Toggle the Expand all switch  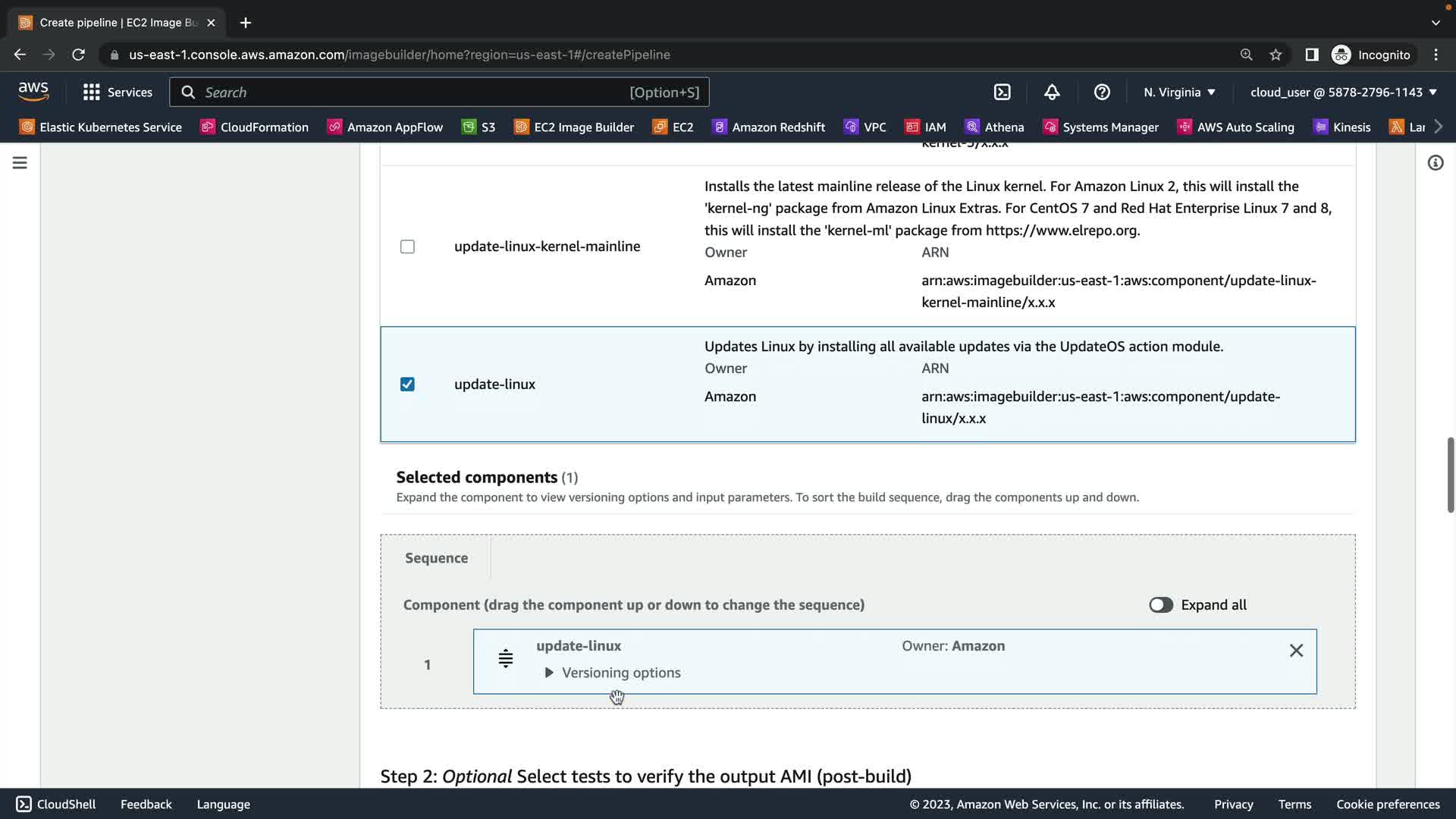tap(1160, 605)
